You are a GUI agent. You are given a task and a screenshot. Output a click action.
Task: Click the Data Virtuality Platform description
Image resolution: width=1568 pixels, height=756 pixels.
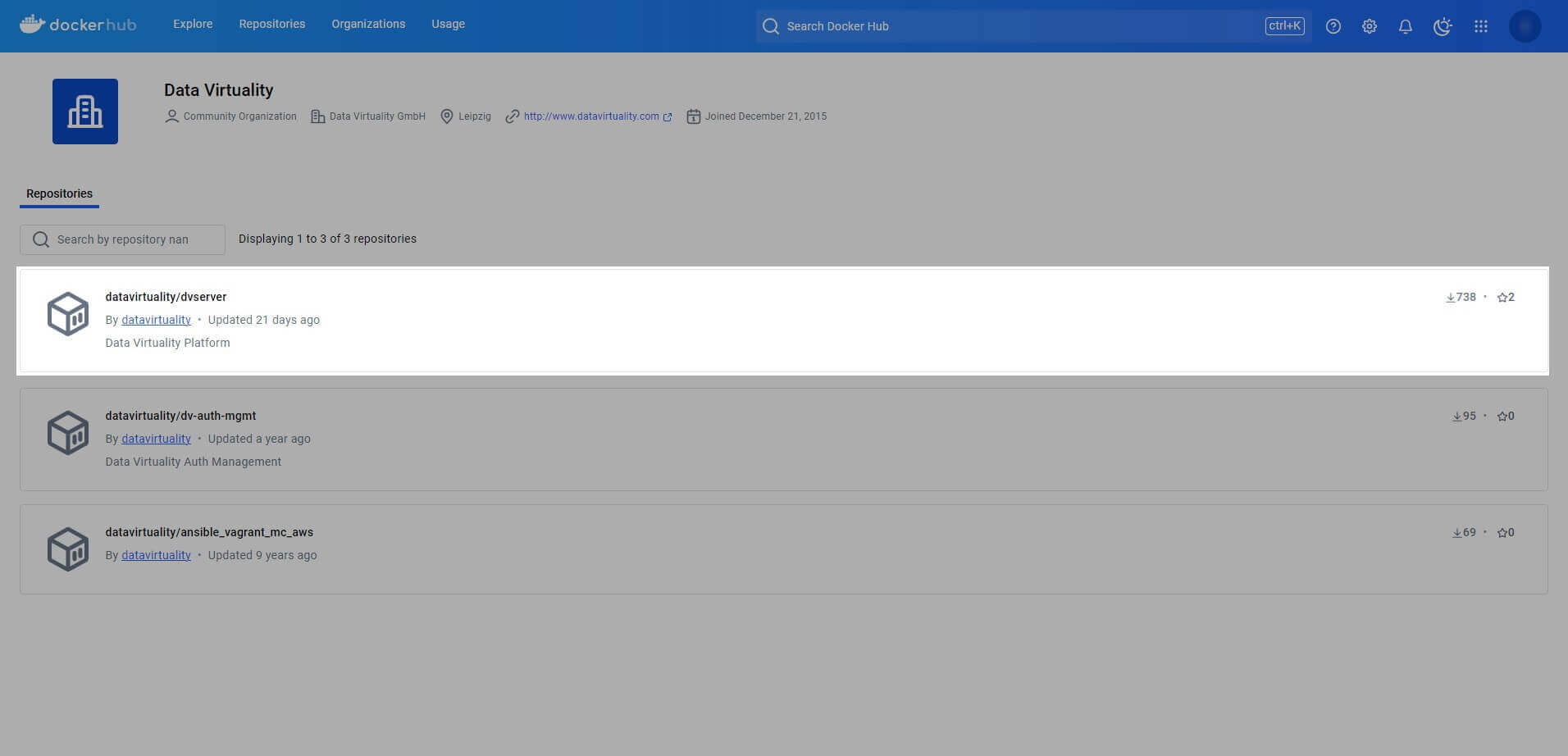pyautogui.click(x=167, y=343)
